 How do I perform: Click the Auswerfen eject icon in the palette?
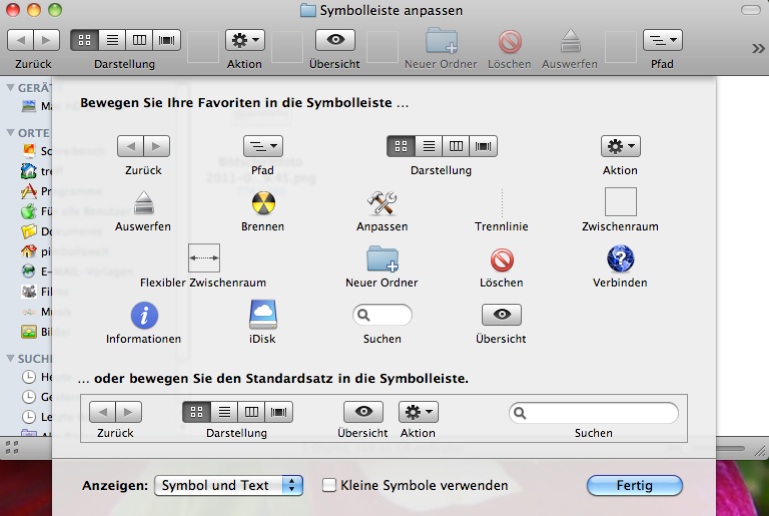[144, 203]
